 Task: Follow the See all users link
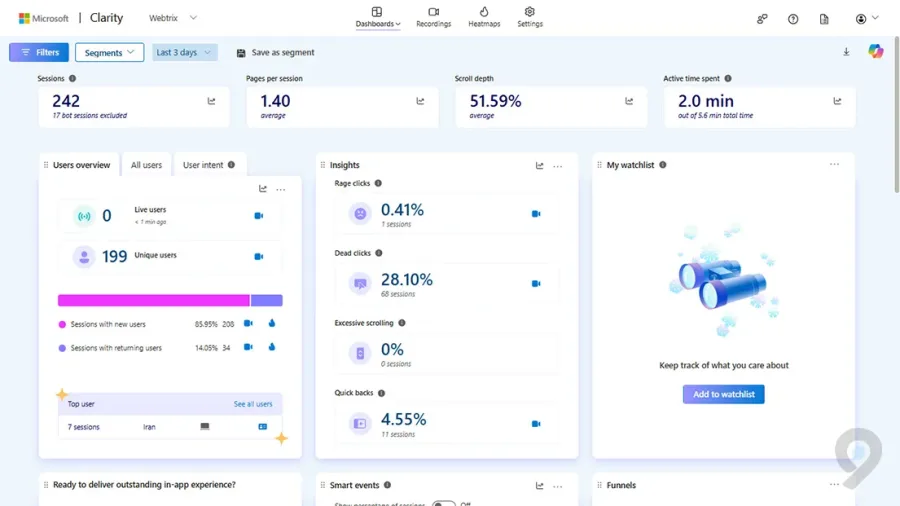click(252, 404)
